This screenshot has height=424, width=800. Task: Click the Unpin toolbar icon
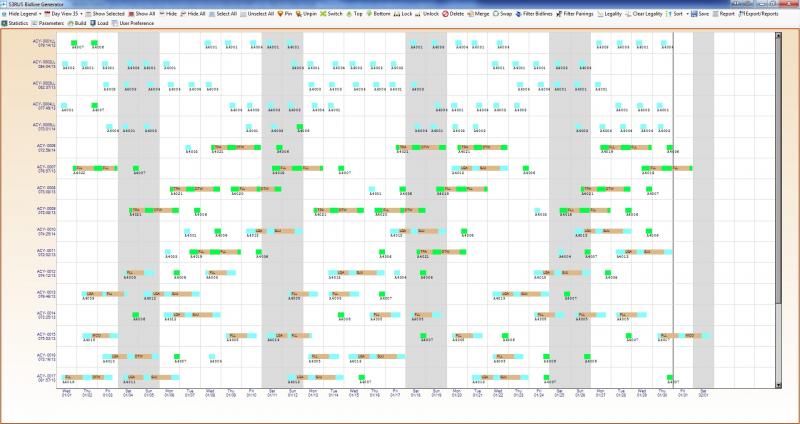308,14
